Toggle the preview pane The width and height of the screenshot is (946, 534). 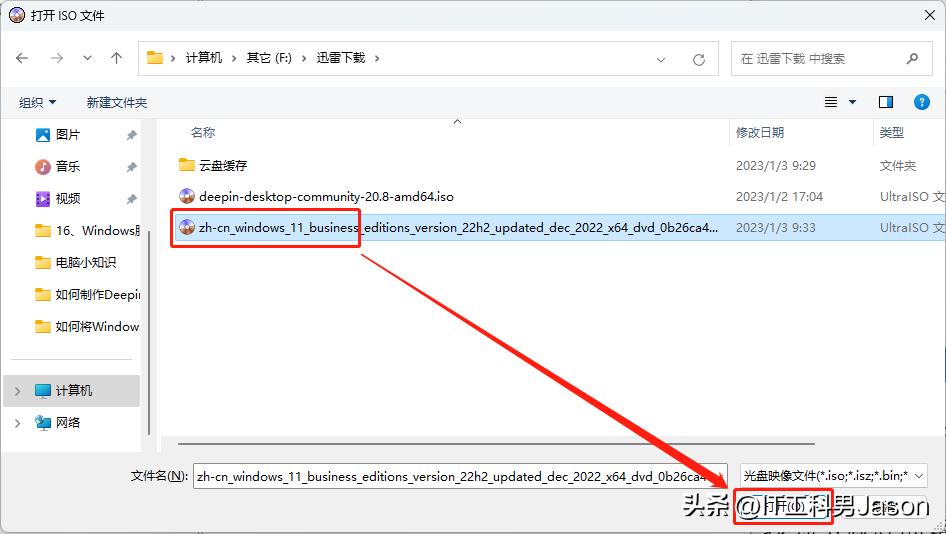886,102
